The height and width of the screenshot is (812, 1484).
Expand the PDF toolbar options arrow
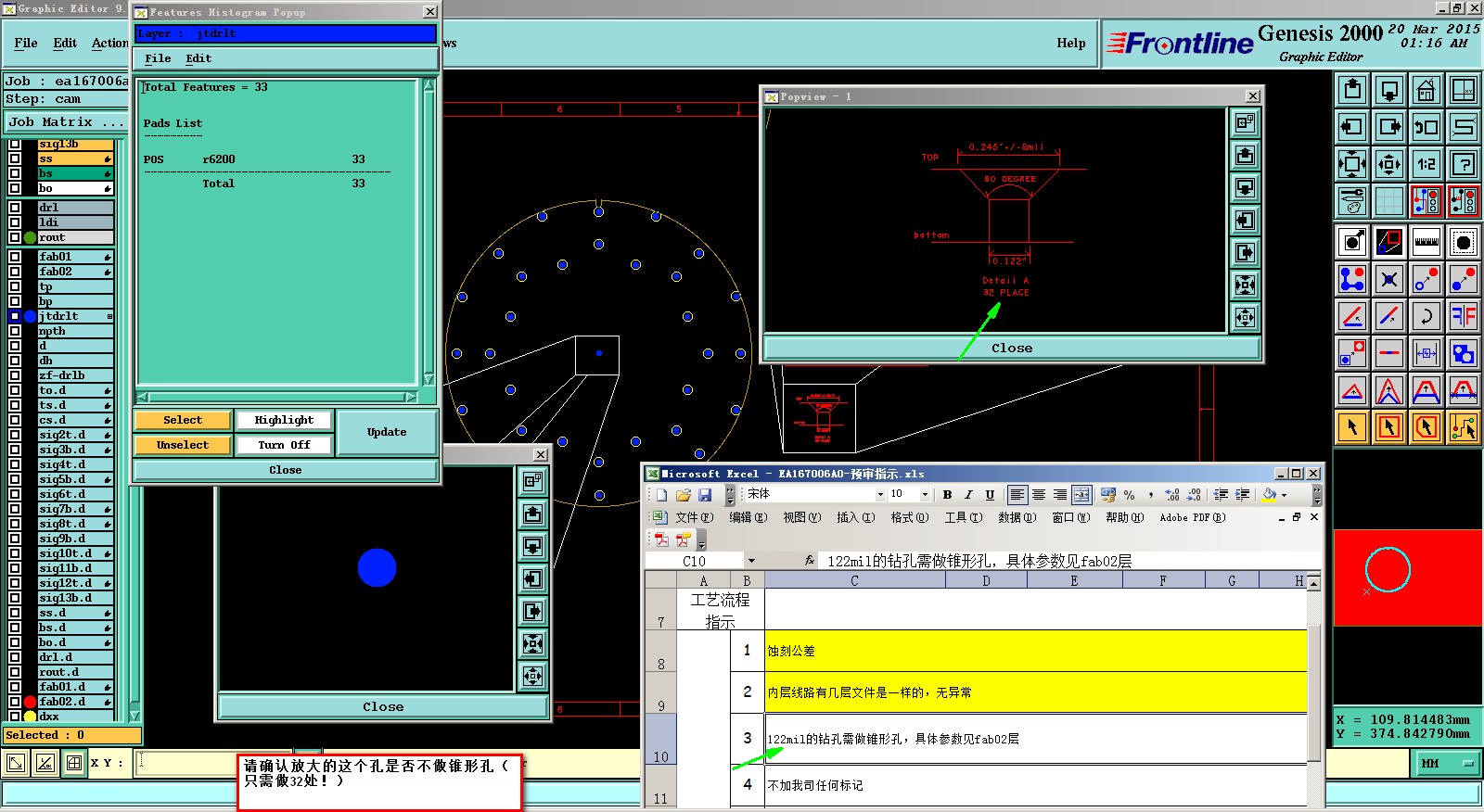pyautogui.click(x=702, y=539)
